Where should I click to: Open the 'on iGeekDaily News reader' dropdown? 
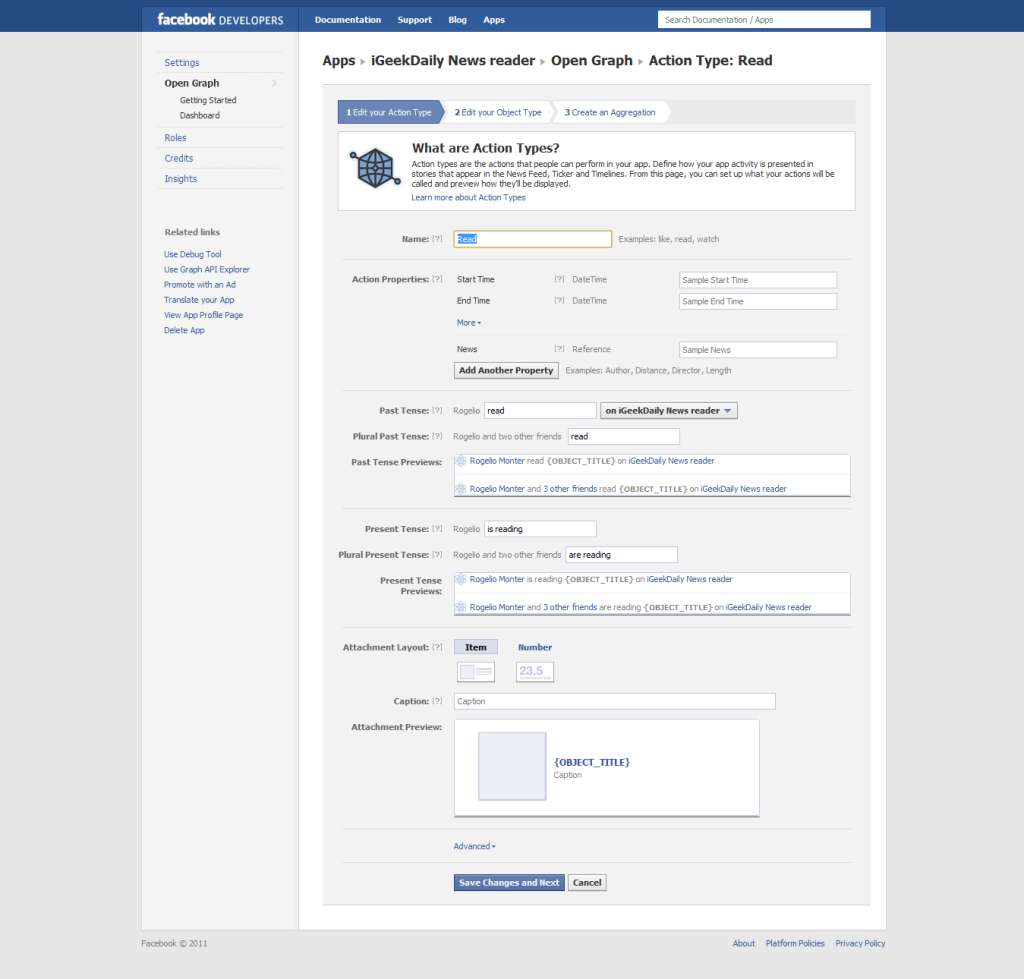point(669,411)
